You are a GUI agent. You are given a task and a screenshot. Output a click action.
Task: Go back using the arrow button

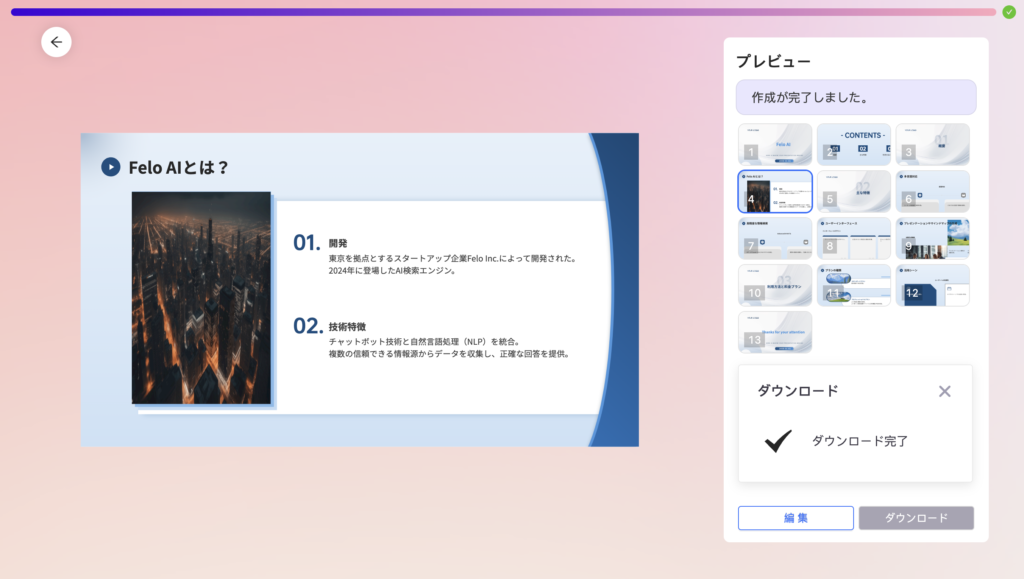[56, 42]
